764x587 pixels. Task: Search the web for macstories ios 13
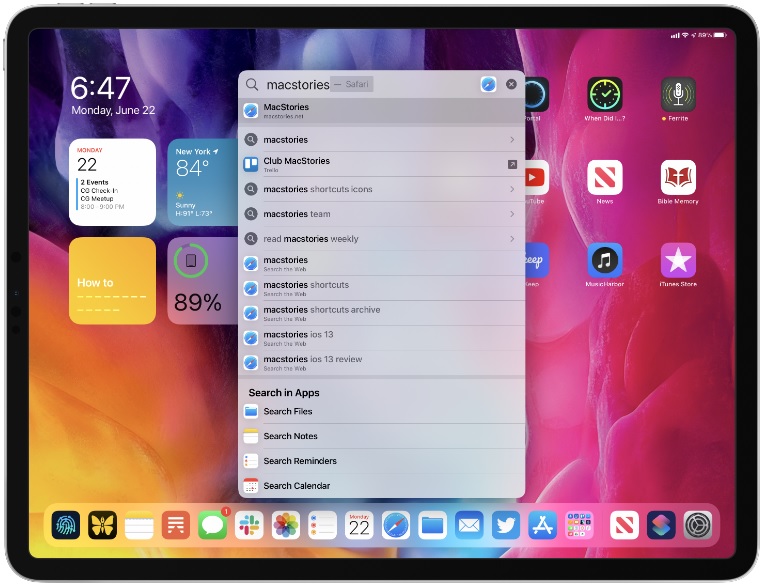(x=382, y=338)
